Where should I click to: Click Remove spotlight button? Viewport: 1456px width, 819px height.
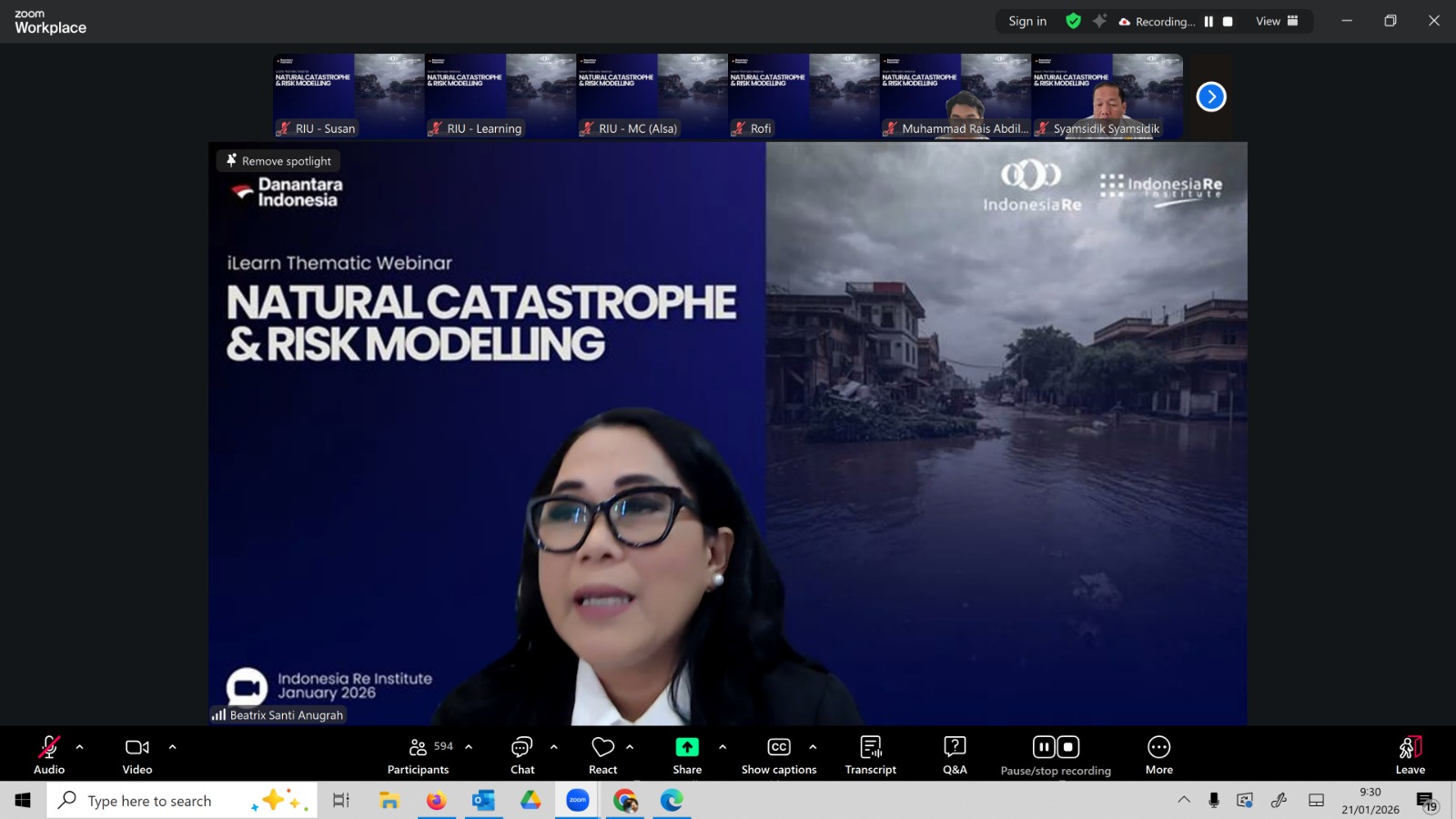pos(278,161)
